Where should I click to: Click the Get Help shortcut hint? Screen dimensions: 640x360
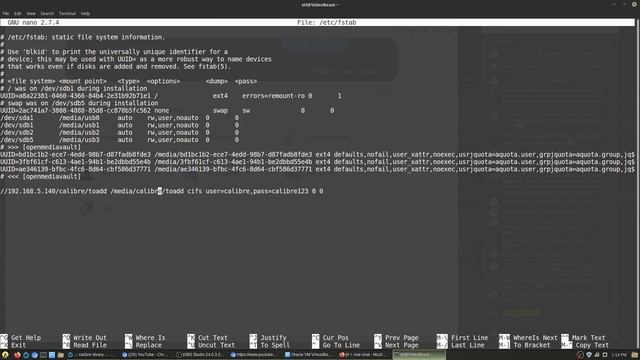[21, 338]
